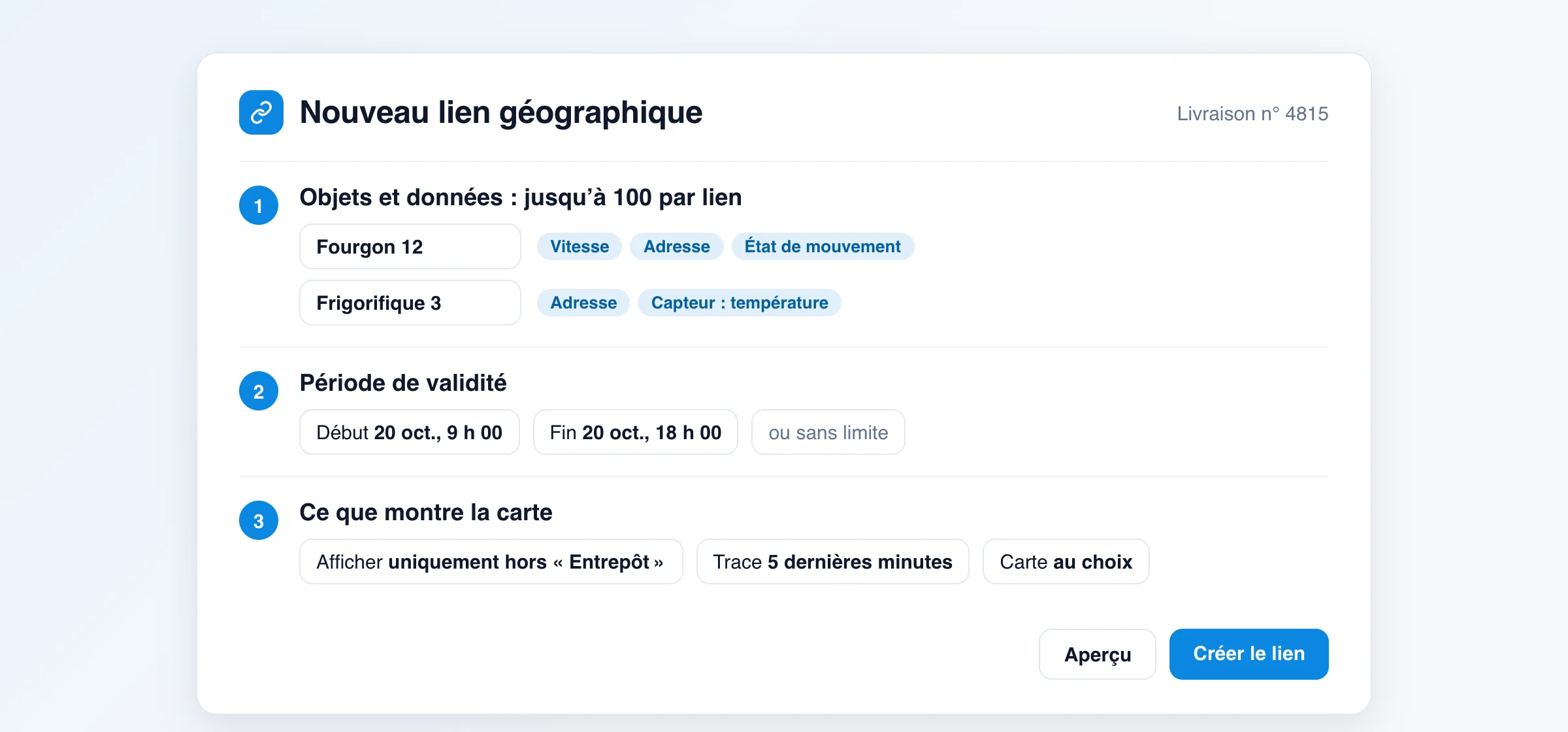Open the Fin 20 oct., 18 h 00 picker

(x=636, y=432)
